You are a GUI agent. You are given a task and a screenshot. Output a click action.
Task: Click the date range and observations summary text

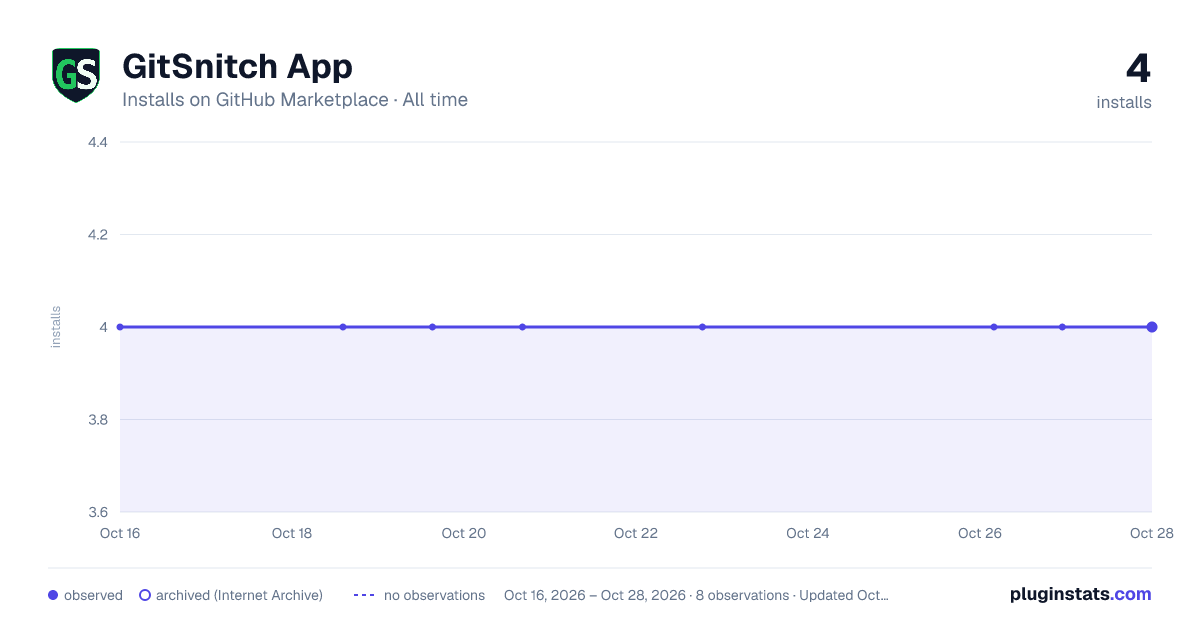tap(696, 595)
